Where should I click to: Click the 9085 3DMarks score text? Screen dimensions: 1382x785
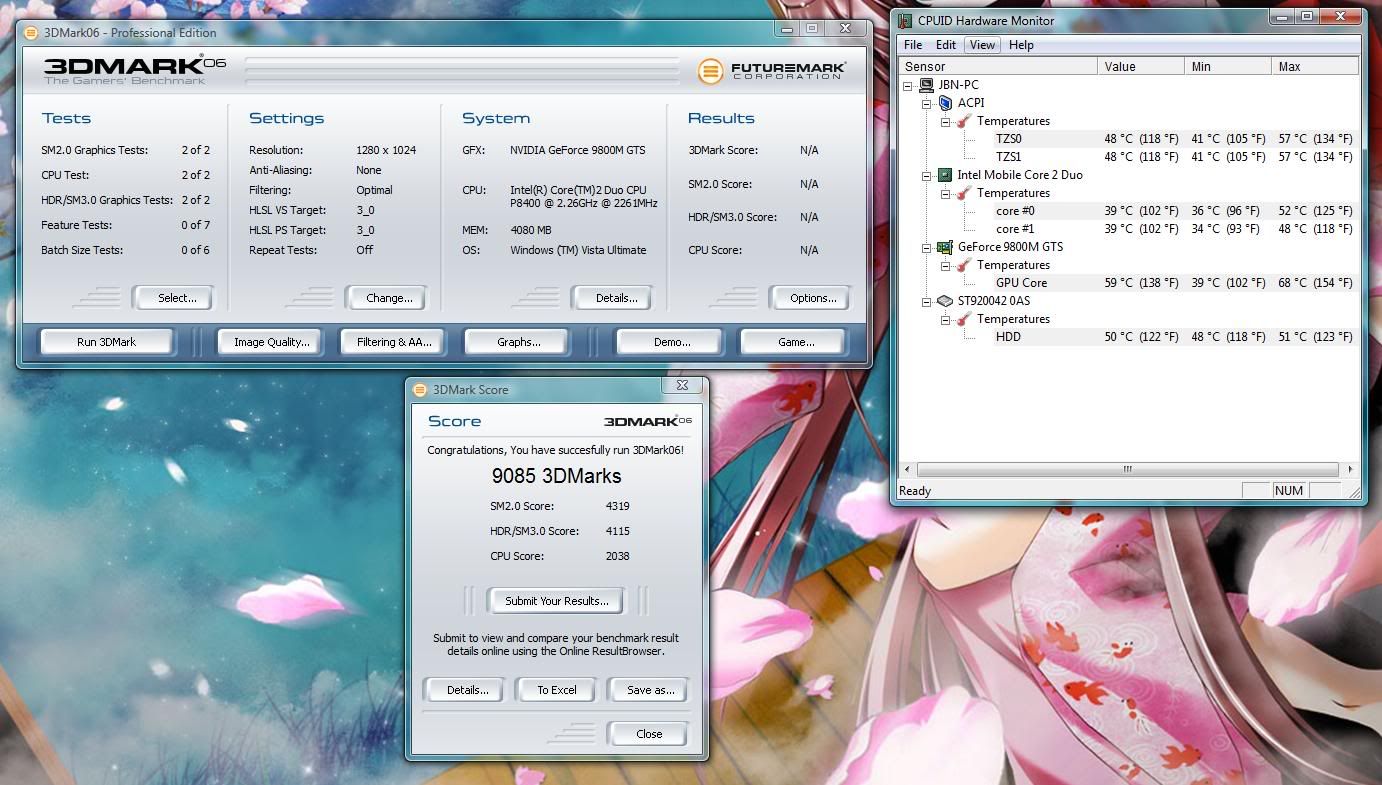pyautogui.click(x=556, y=476)
